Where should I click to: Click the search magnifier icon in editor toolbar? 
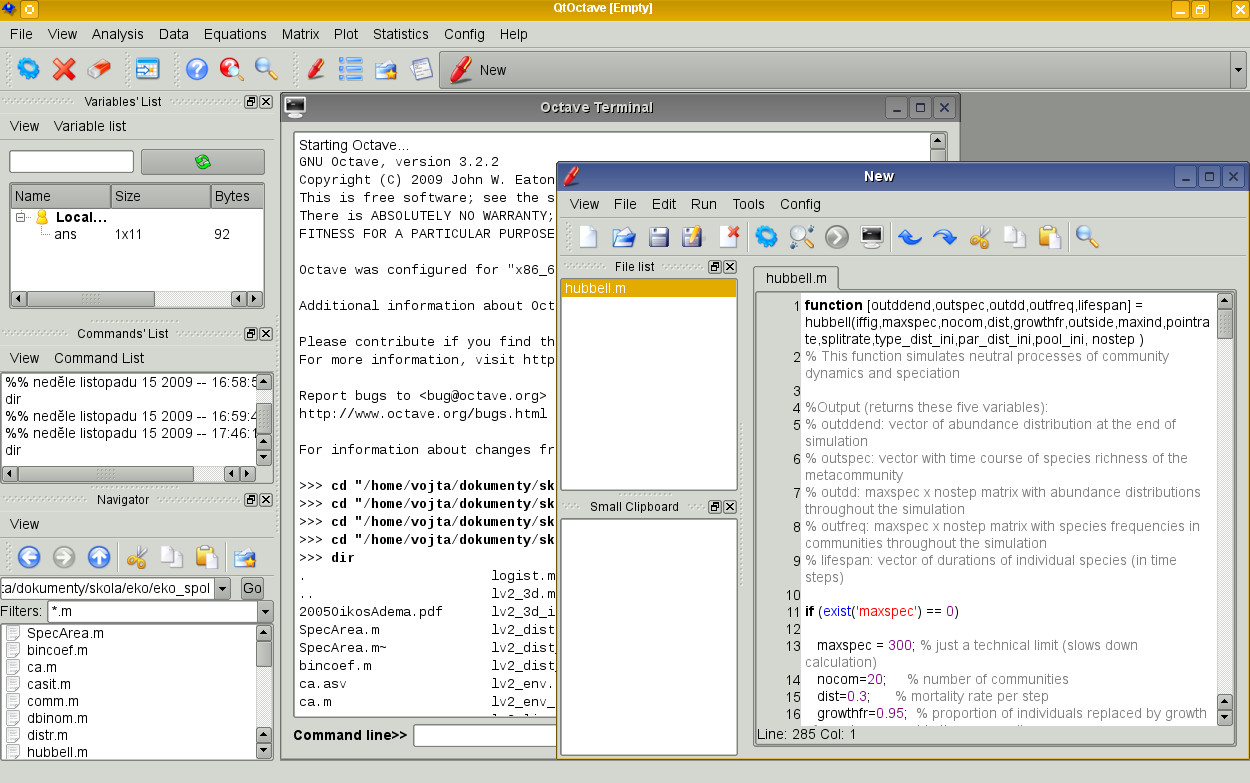(x=1087, y=237)
